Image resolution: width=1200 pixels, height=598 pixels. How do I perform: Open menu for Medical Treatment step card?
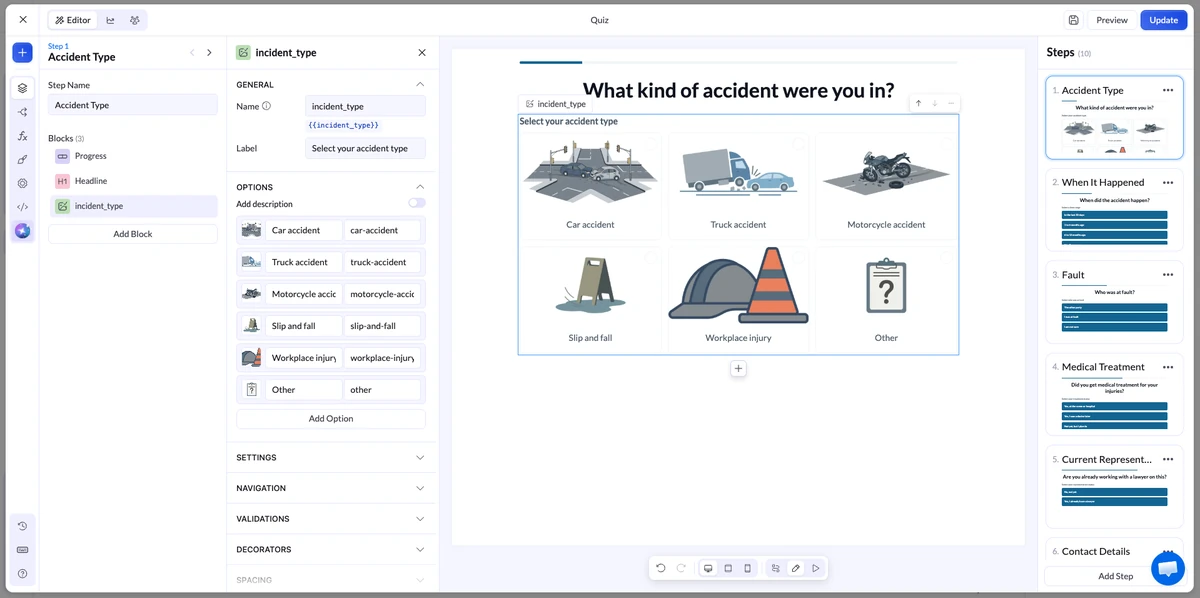click(1168, 367)
